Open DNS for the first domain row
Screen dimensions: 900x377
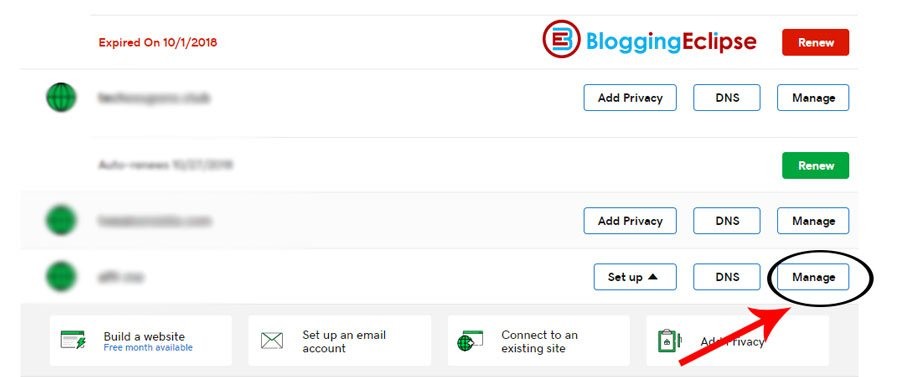click(727, 98)
